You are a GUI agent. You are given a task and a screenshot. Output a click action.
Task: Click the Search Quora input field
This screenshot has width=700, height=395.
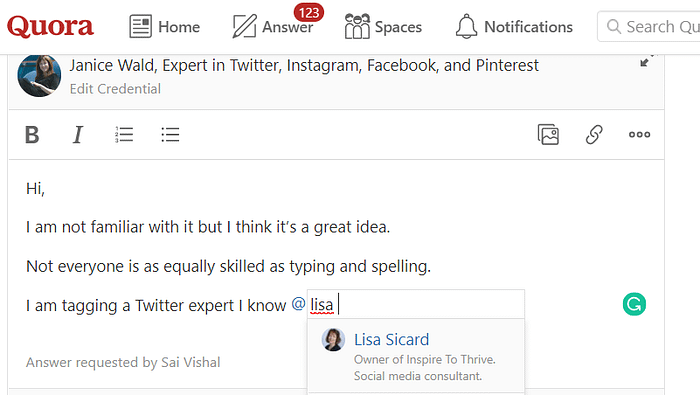649,26
